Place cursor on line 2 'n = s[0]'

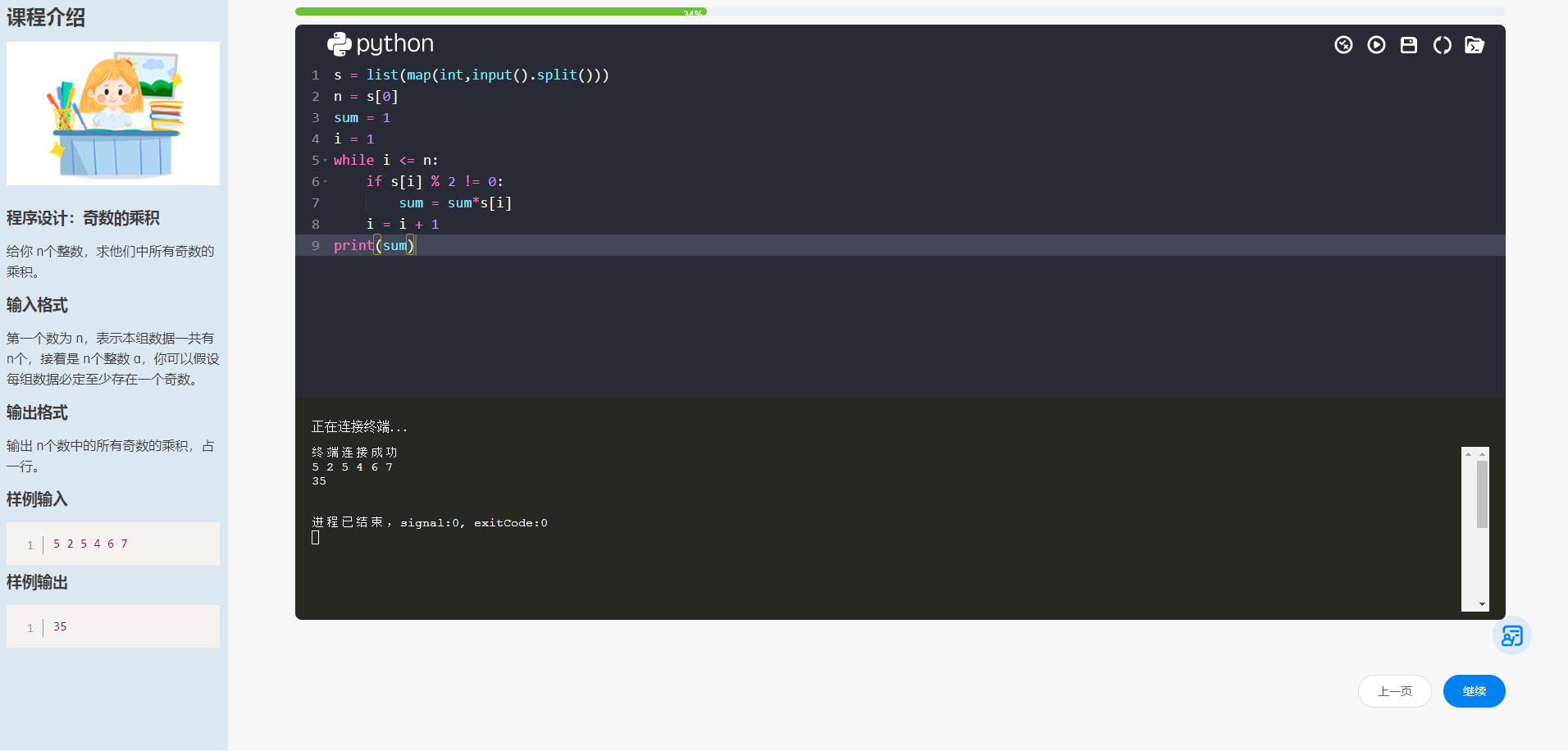tap(366, 96)
